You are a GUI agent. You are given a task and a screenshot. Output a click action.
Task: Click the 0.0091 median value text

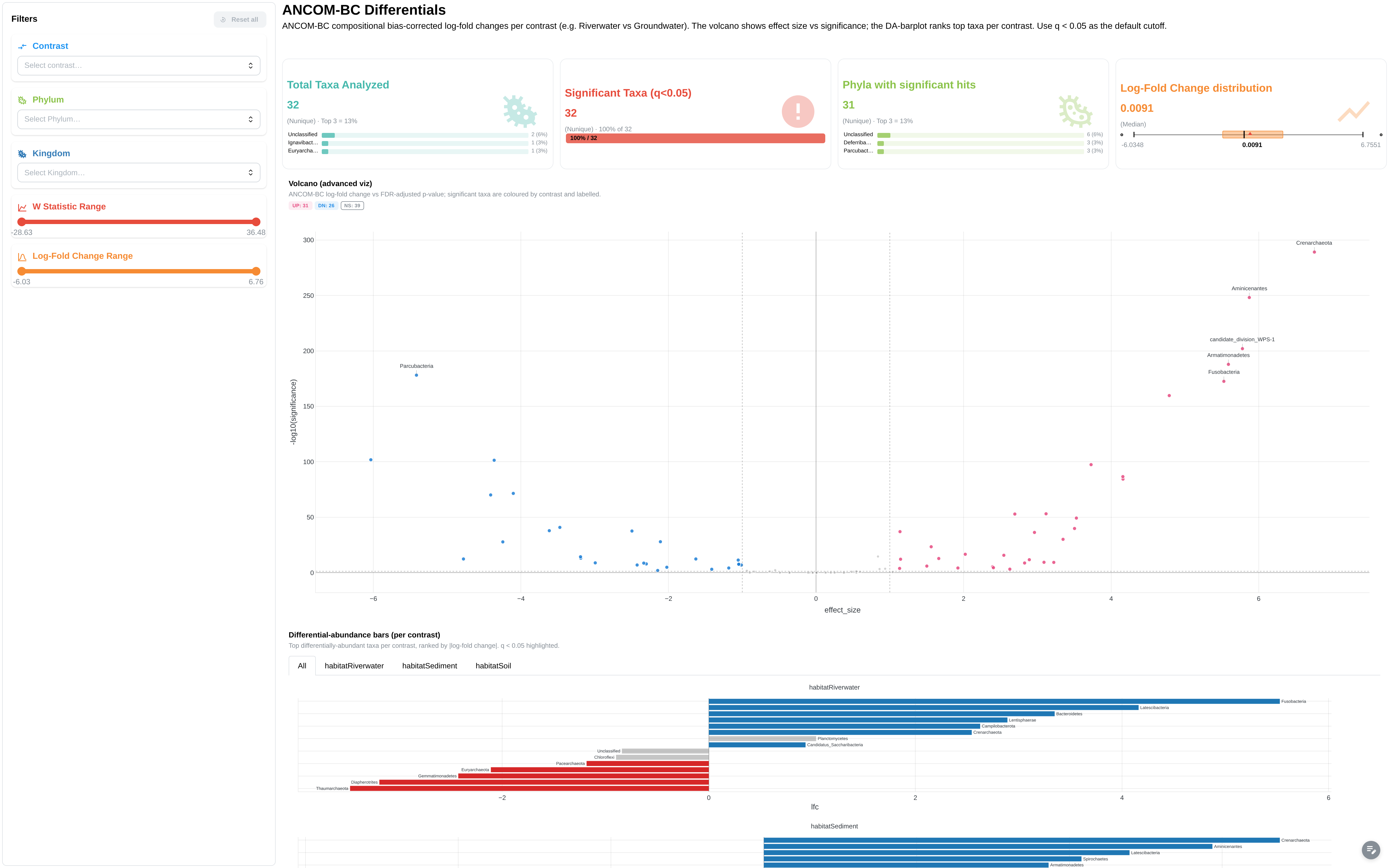click(1136, 108)
